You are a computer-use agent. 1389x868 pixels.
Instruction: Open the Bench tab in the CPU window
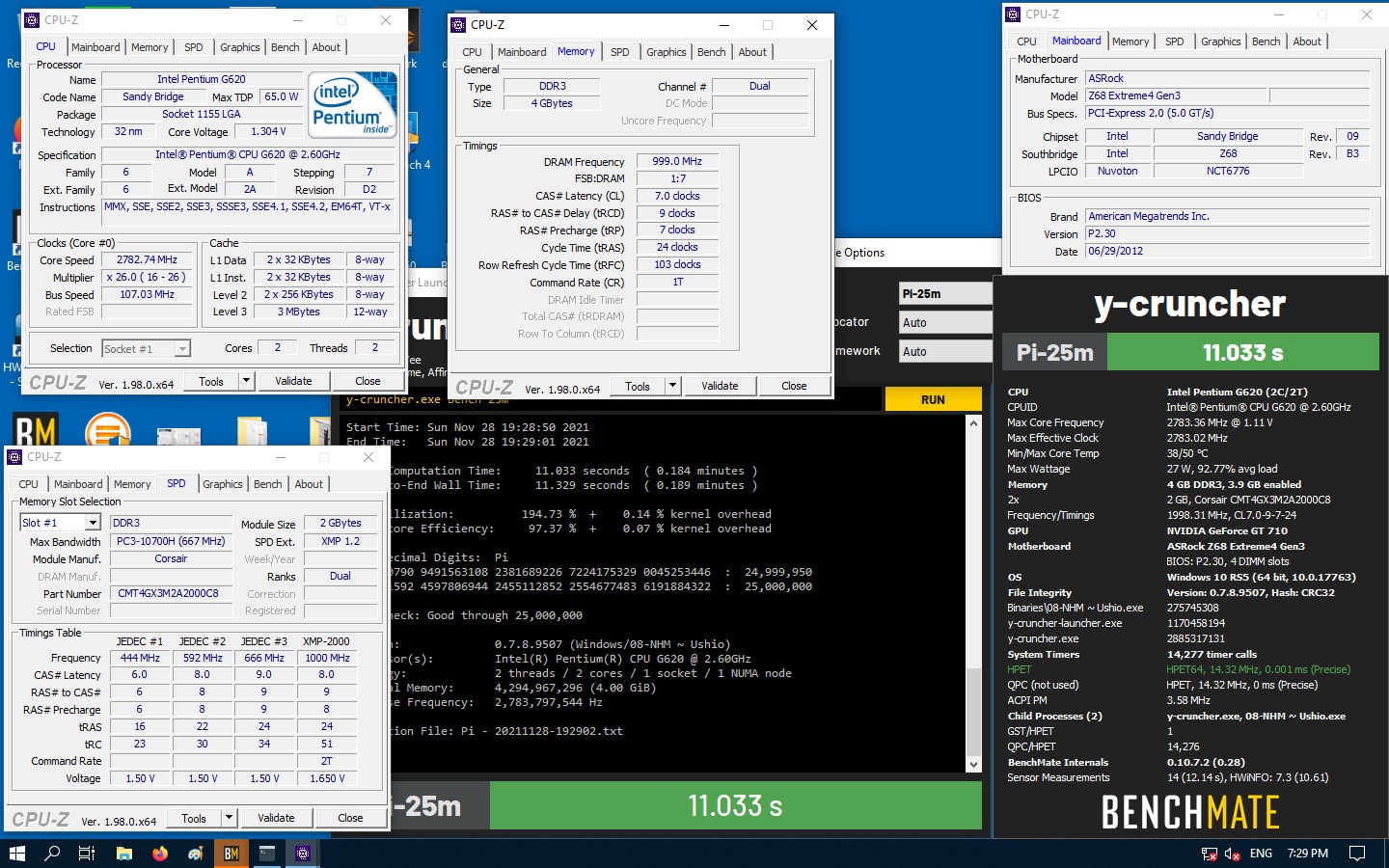coord(285,47)
